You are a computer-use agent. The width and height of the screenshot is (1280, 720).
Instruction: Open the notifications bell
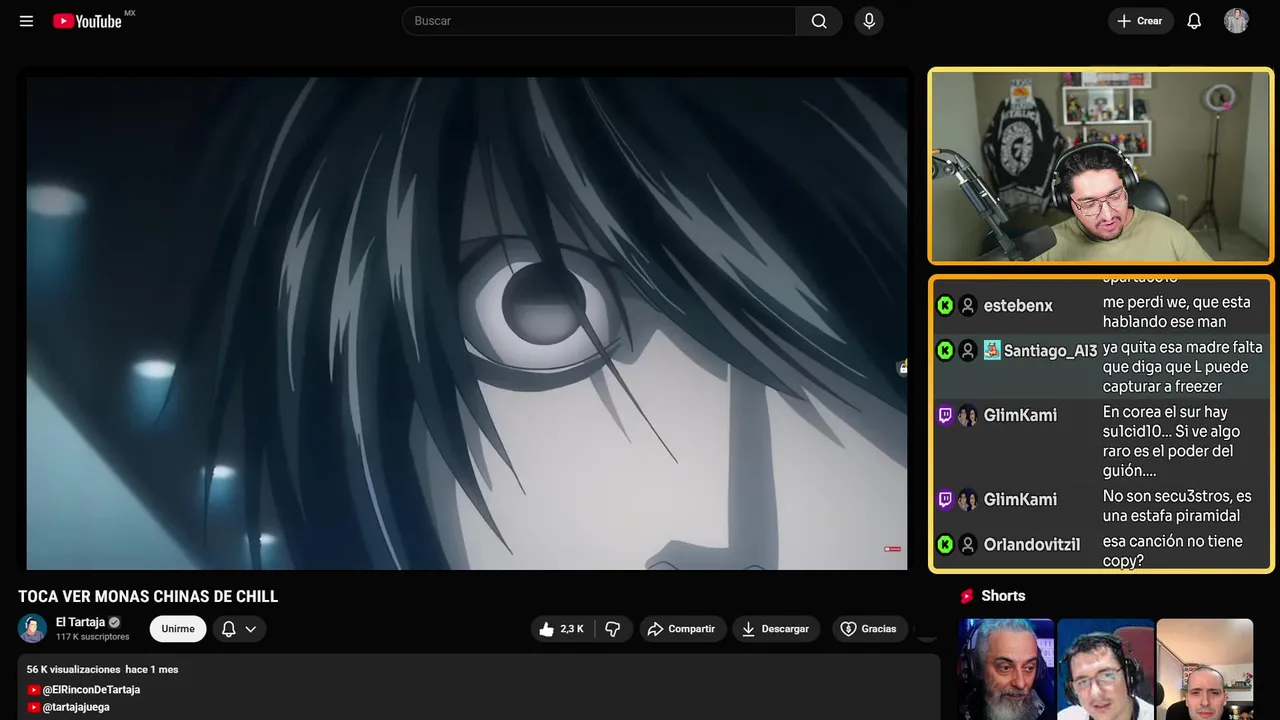(1194, 21)
